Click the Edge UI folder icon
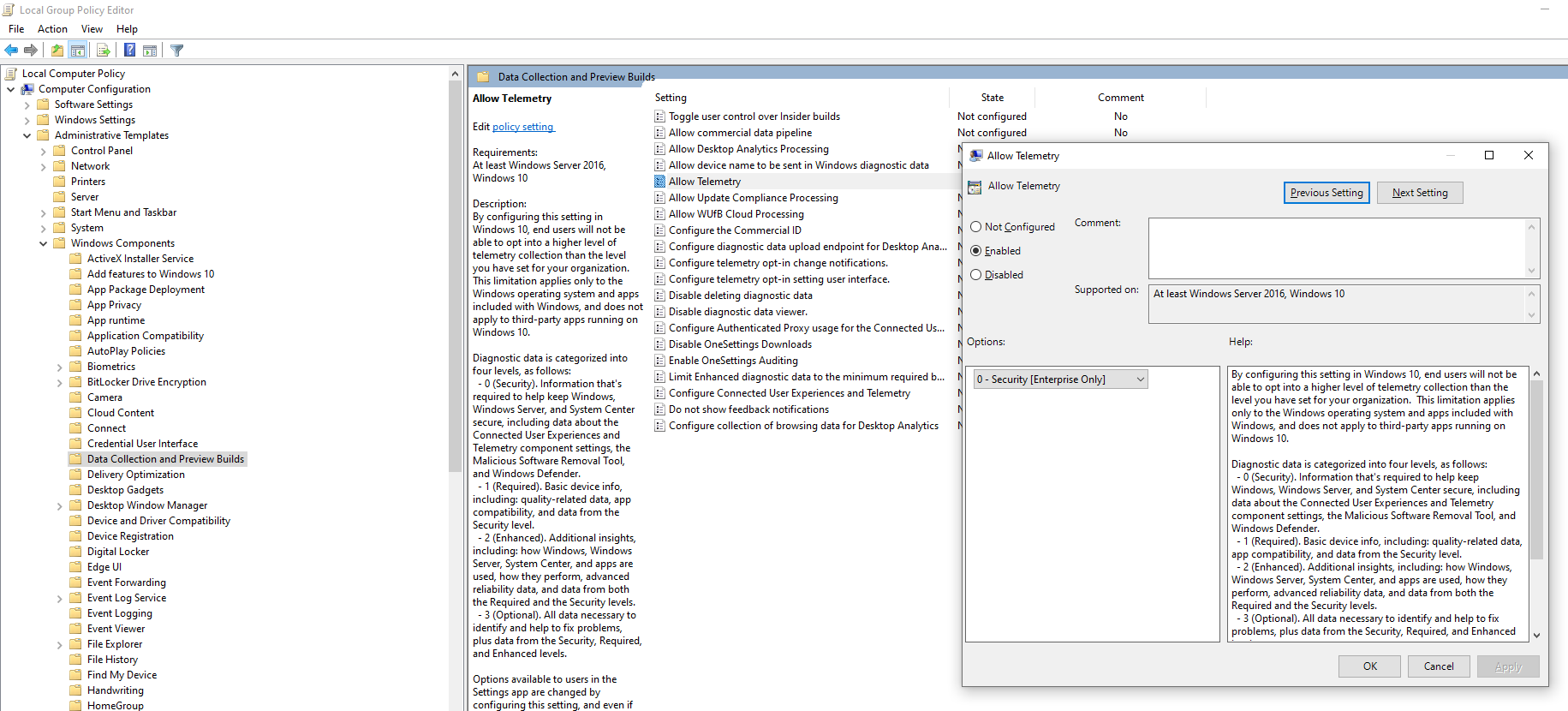Screen dimensions: 1568x711 pyautogui.click(x=76, y=567)
